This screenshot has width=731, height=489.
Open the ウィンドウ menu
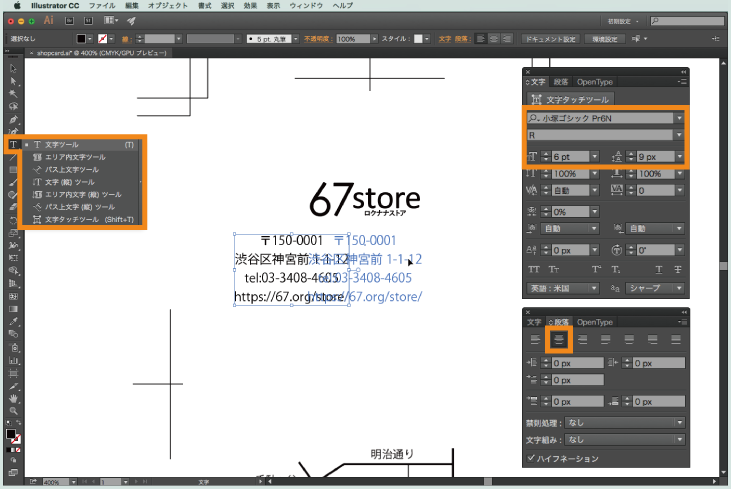tap(306, 6)
